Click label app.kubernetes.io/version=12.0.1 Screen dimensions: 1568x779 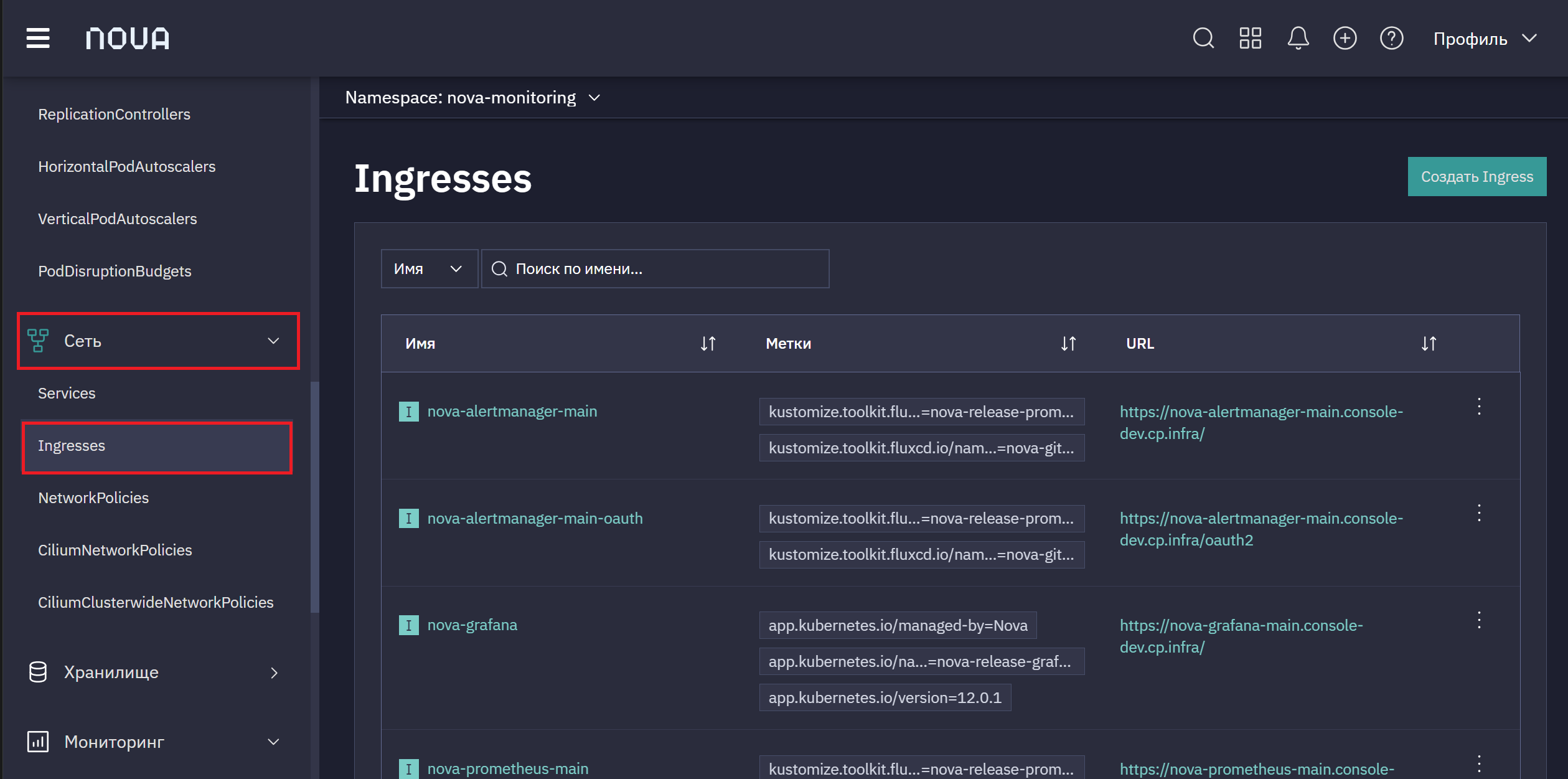[x=885, y=697]
